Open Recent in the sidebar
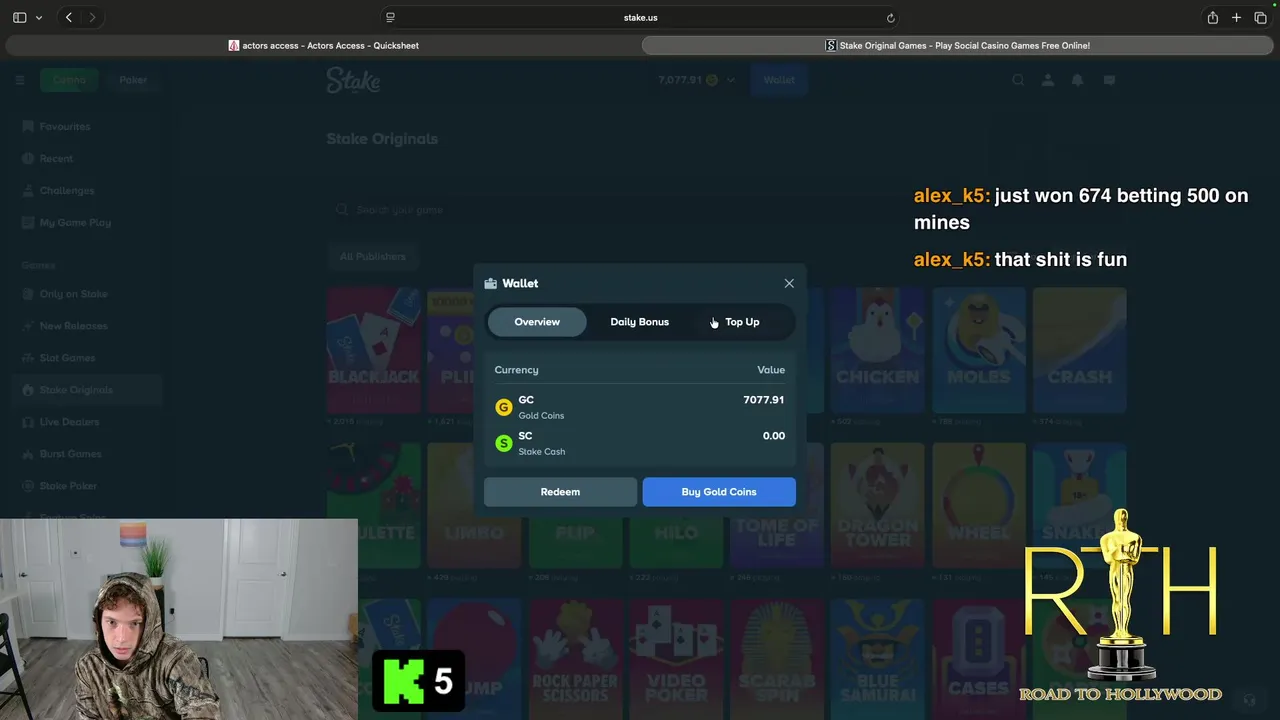The height and width of the screenshot is (720, 1280). tap(56, 159)
